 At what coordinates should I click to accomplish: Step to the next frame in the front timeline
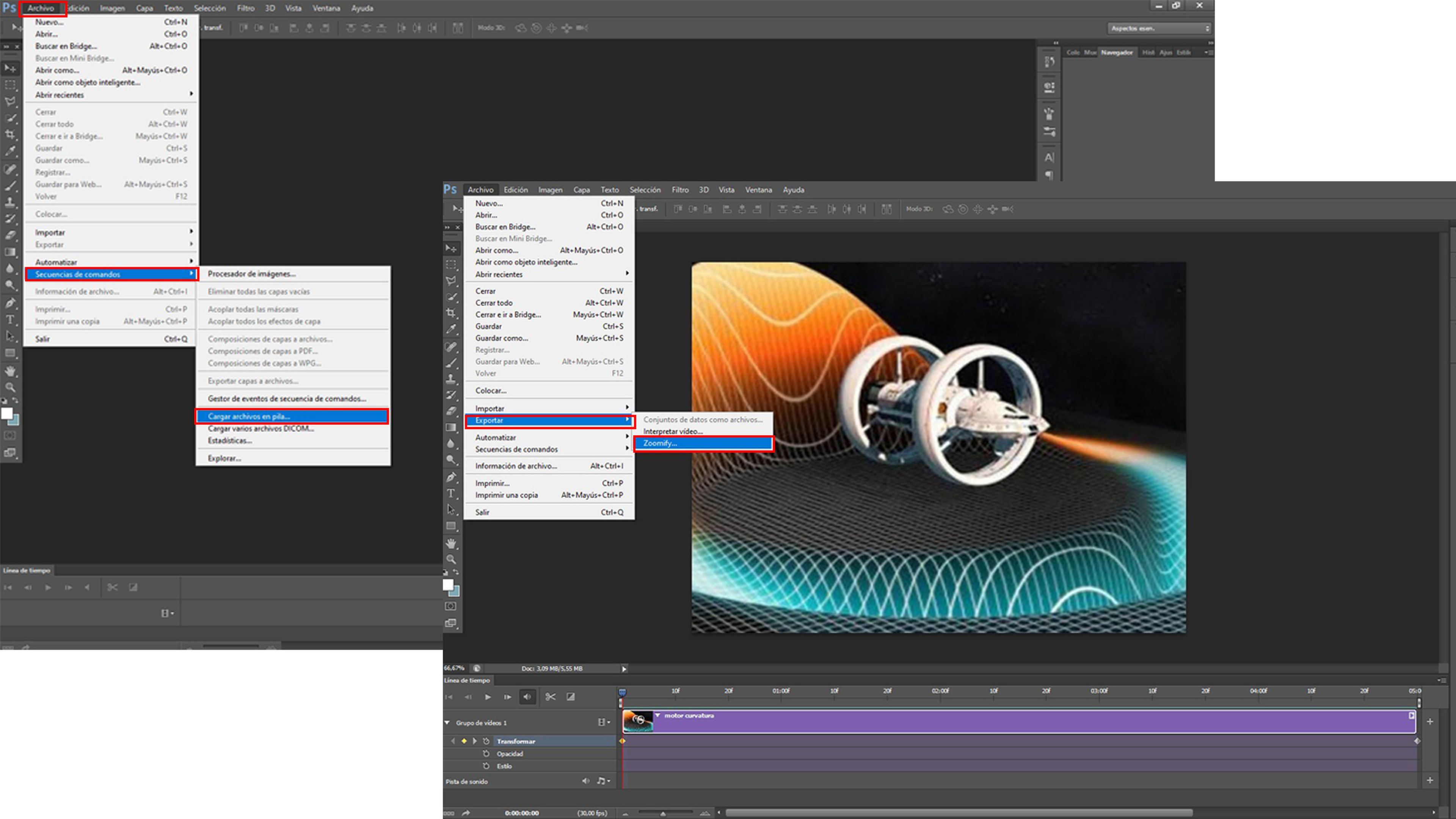pos(508,697)
